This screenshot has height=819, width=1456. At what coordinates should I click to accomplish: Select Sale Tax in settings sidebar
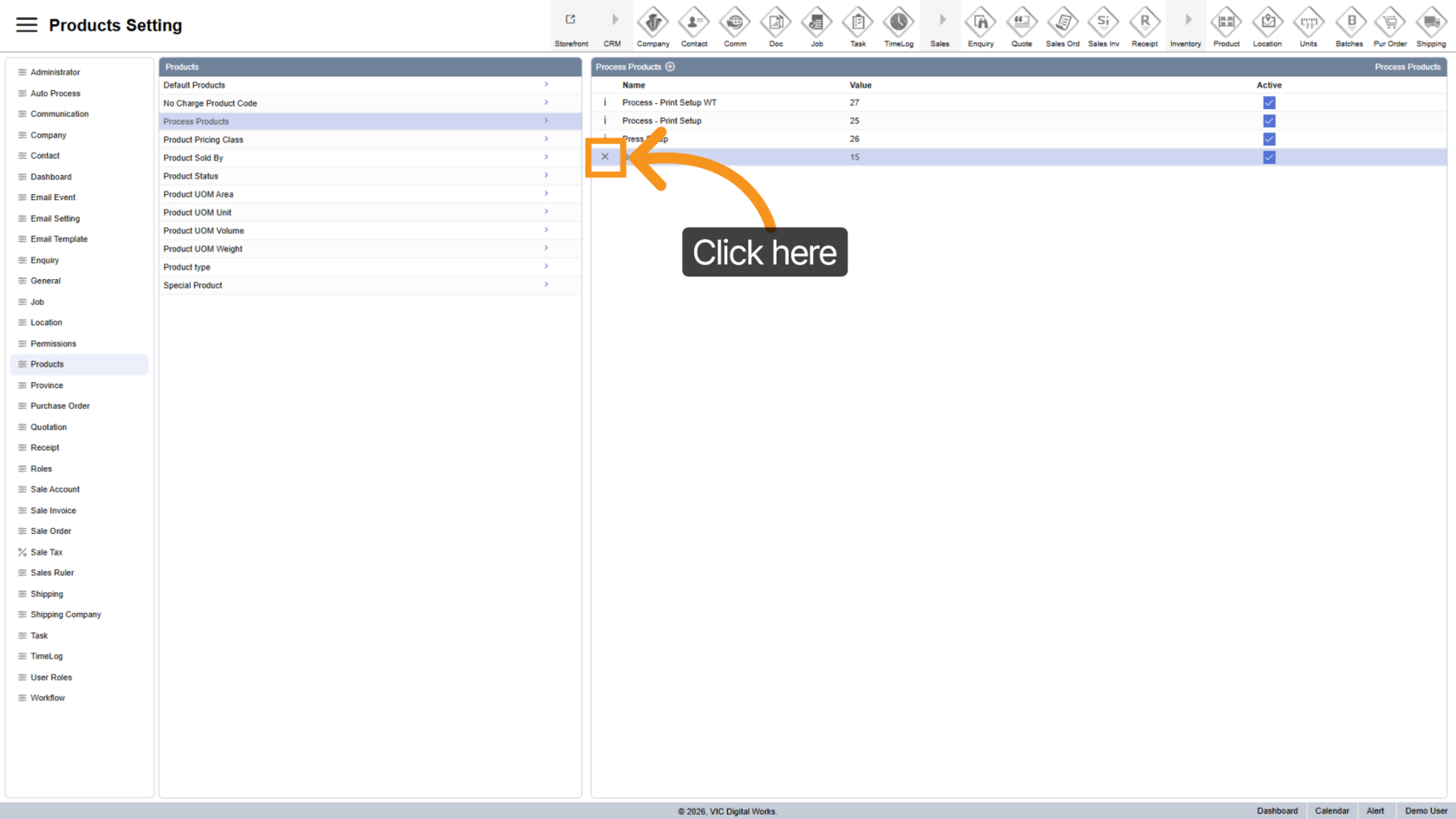click(x=47, y=552)
